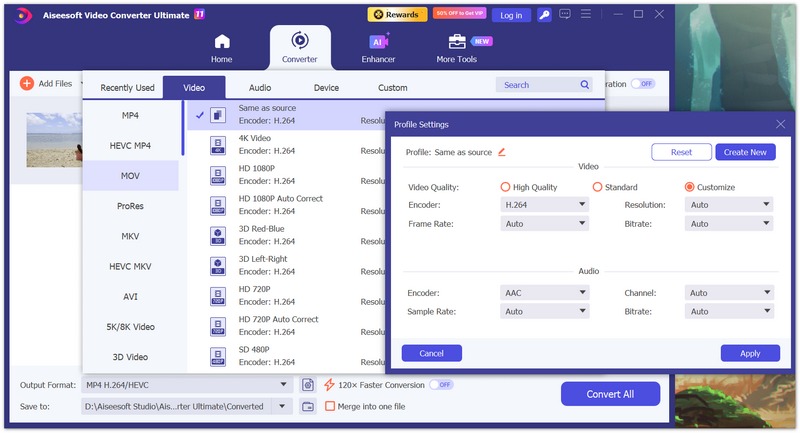Click the Rewards button

point(397,14)
